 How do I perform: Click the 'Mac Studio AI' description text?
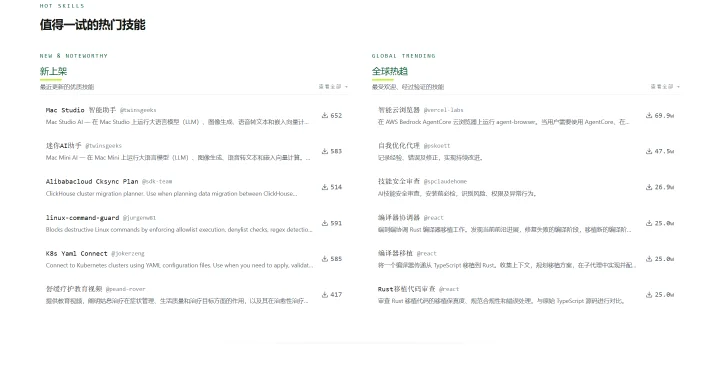(x=177, y=122)
